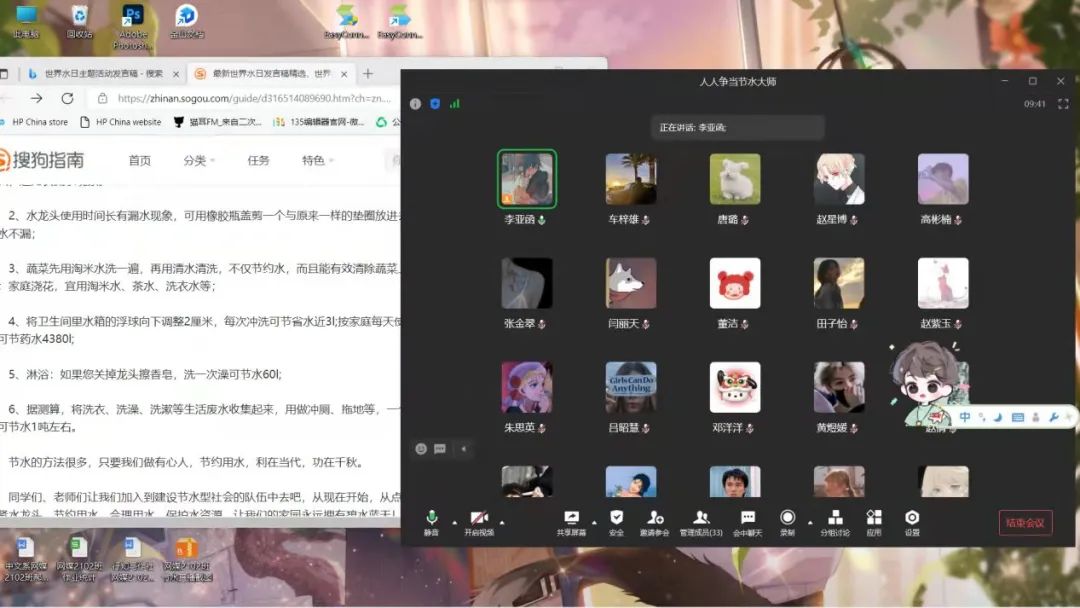Collapse the reaction bar with left arrow
The image size is (1080, 608).
(x=464, y=449)
